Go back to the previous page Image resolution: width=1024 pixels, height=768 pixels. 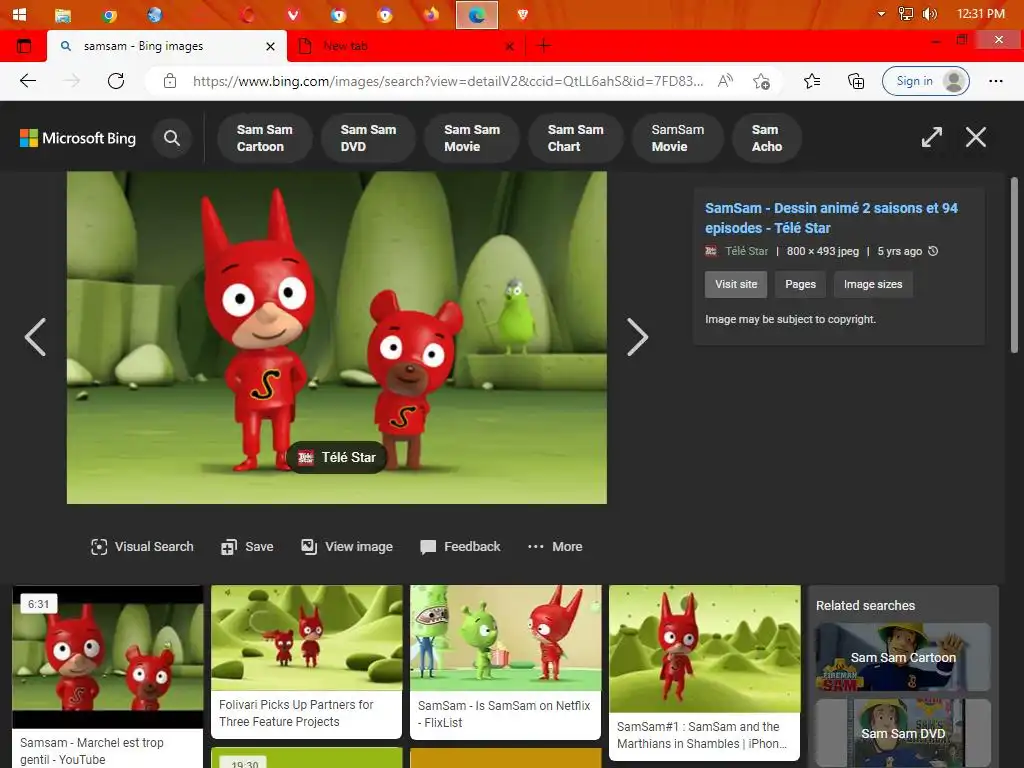28,81
